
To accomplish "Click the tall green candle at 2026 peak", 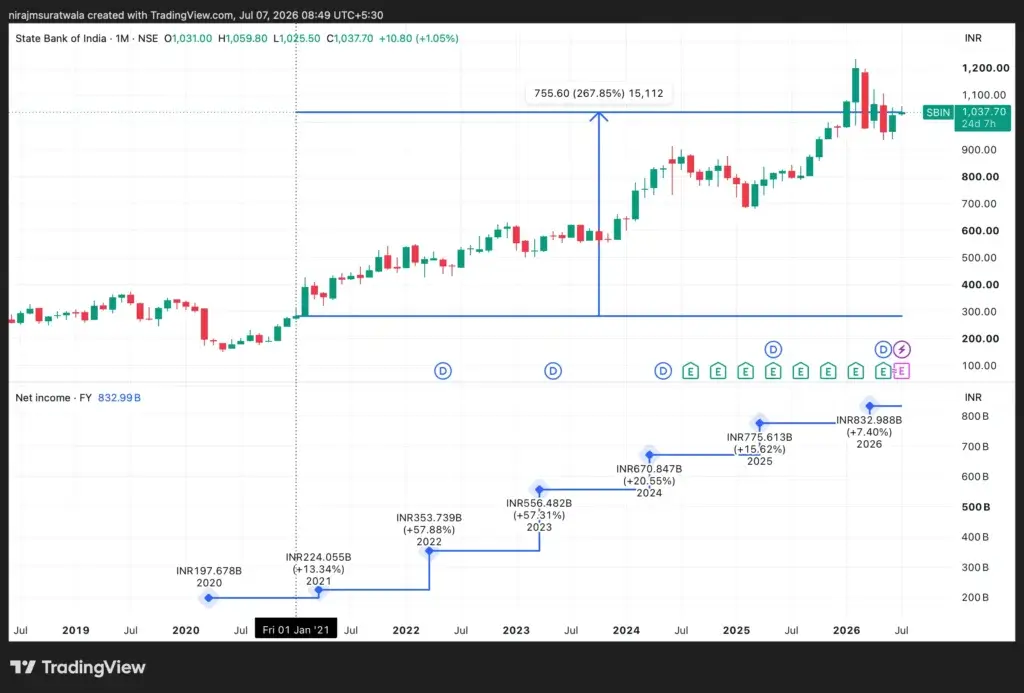I will [x=856, y=85].
